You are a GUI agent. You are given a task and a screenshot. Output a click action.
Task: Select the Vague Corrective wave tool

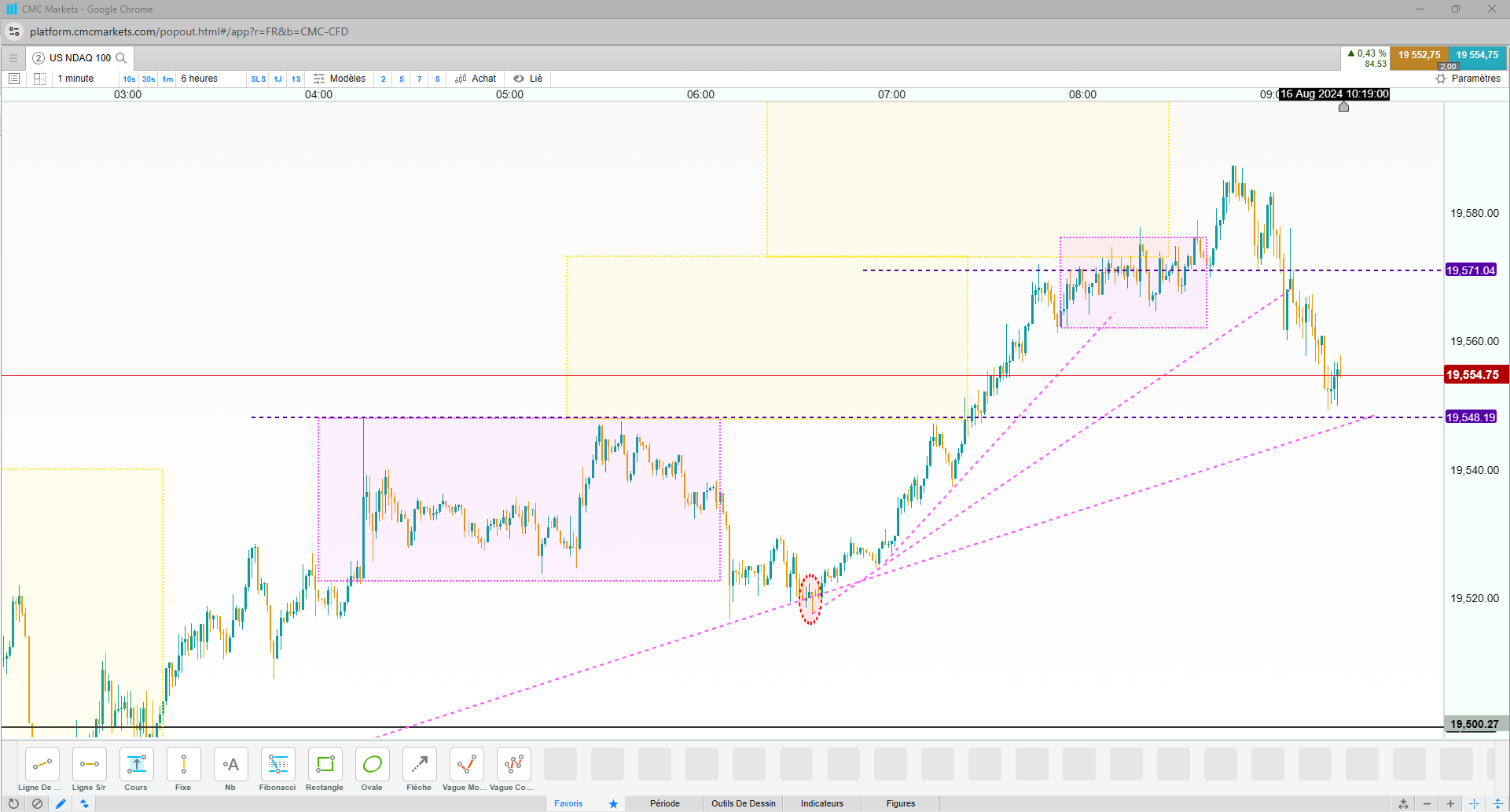[514, 764]
